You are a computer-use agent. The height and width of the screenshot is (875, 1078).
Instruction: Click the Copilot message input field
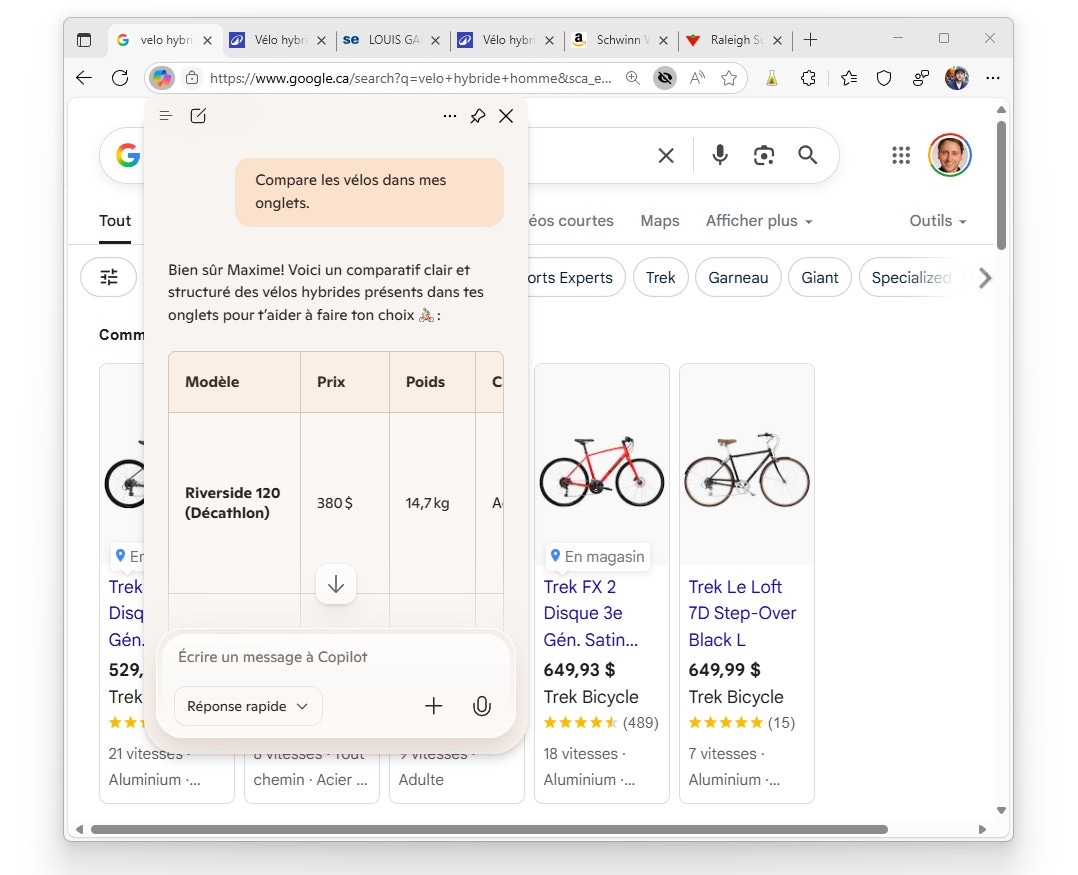point(336,657)
